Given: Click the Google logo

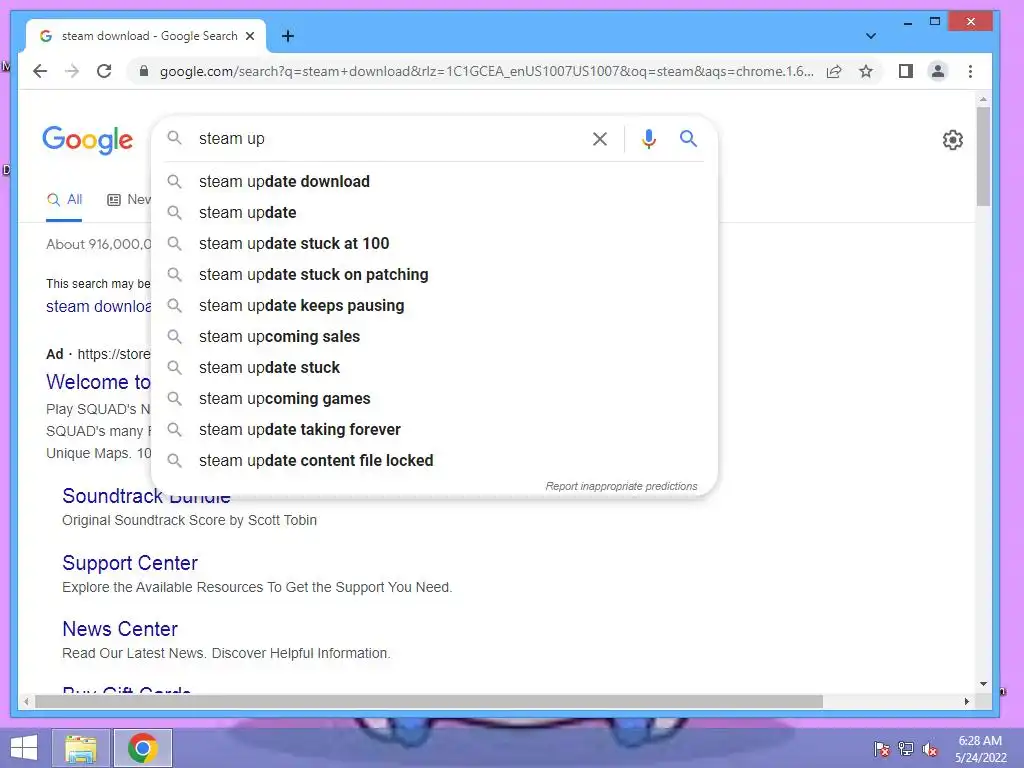Looking at the screenshot, I should (88, 140).
